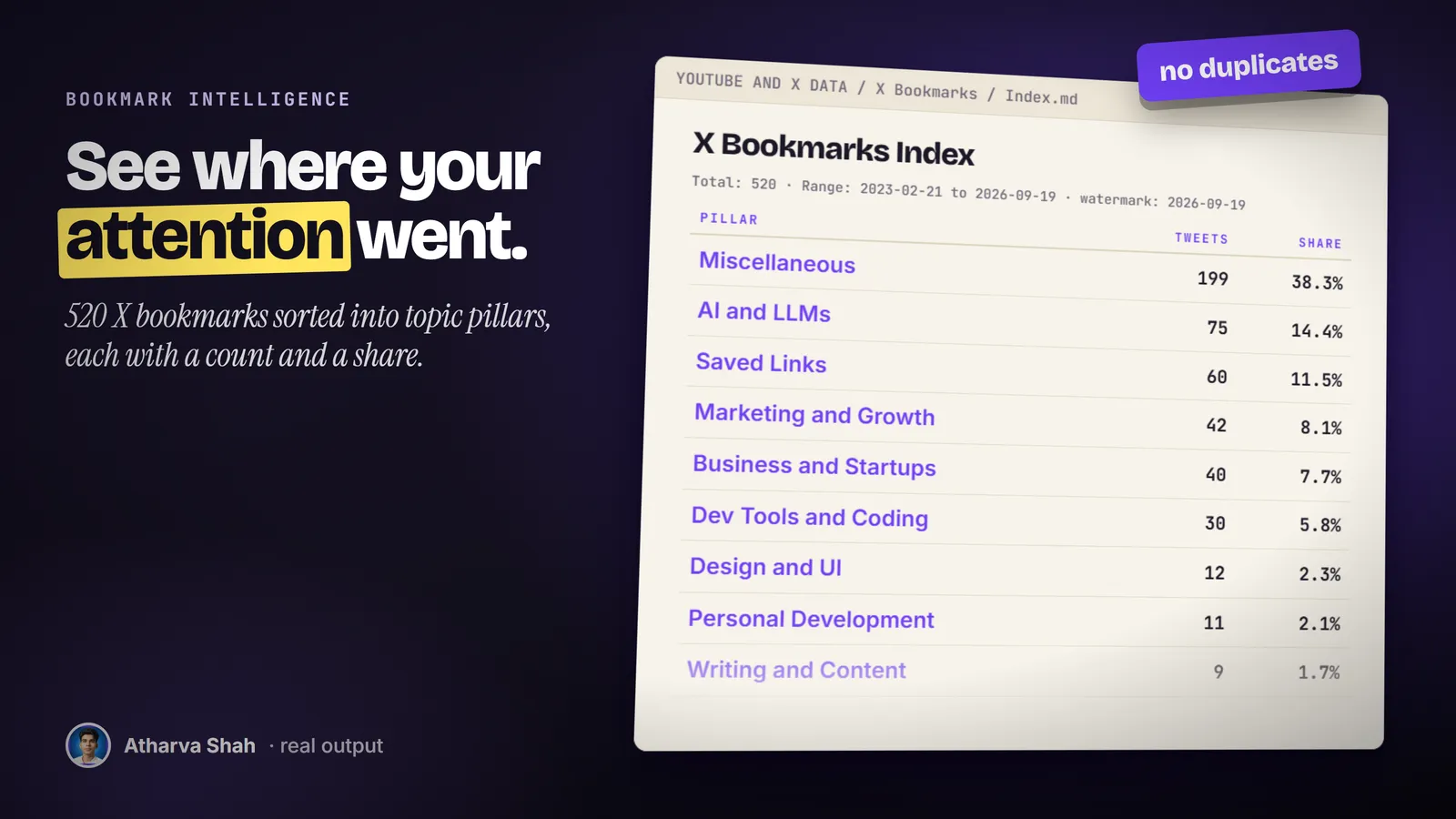Select the Saved Links pillar

(x=762, y=362)
